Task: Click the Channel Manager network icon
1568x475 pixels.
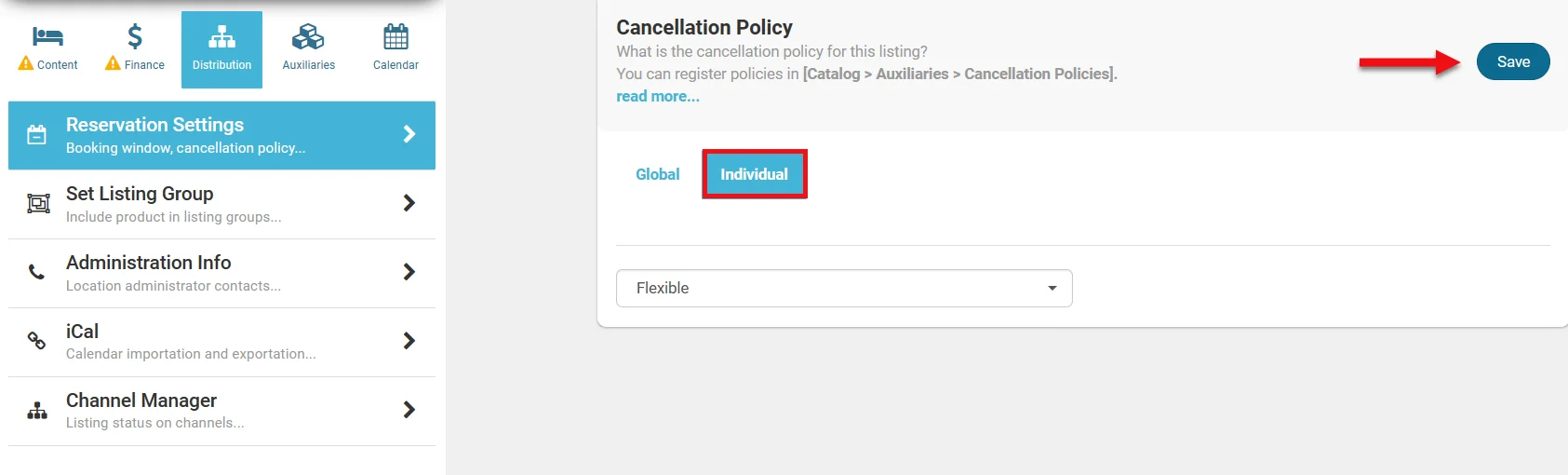Action: point(37,411)
